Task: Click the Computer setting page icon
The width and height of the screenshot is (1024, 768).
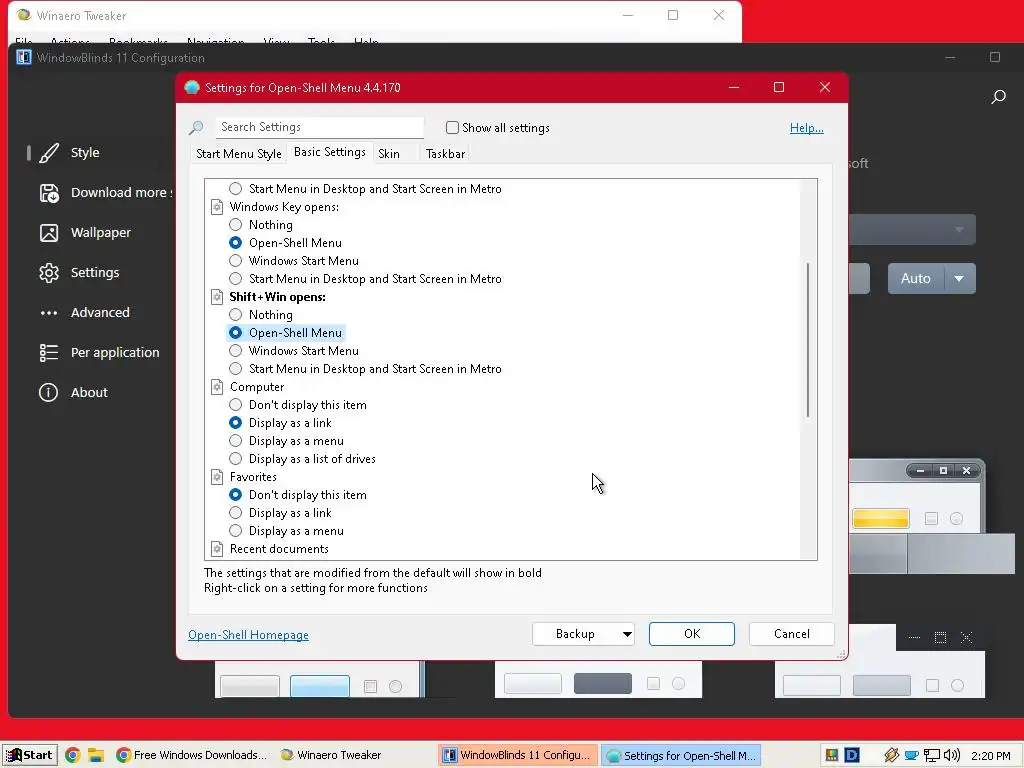Action: pyautogui.click(x=217, y=387)
